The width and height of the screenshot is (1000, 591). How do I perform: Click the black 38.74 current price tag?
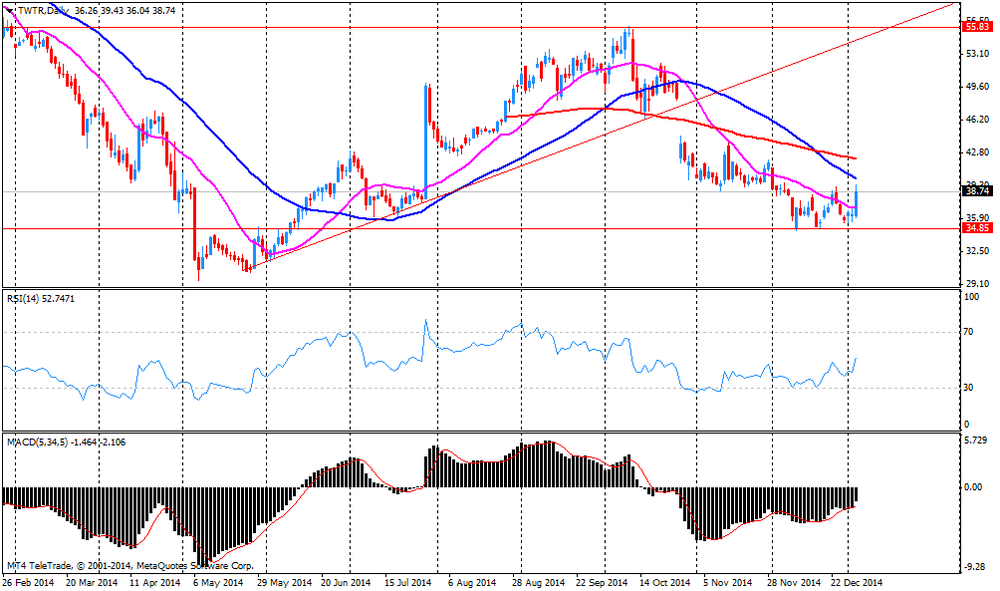coord(976,191)
